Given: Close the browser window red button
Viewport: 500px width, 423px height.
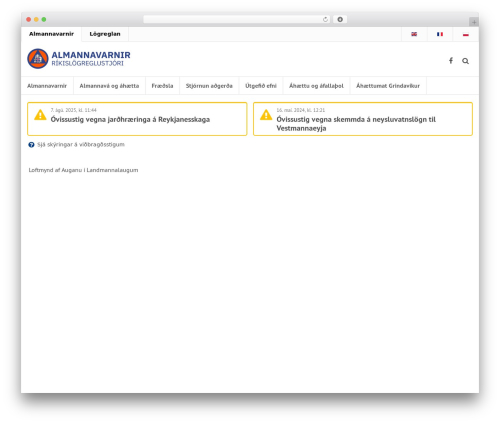Looking at the screenshot, I should [x=29, y=19].
